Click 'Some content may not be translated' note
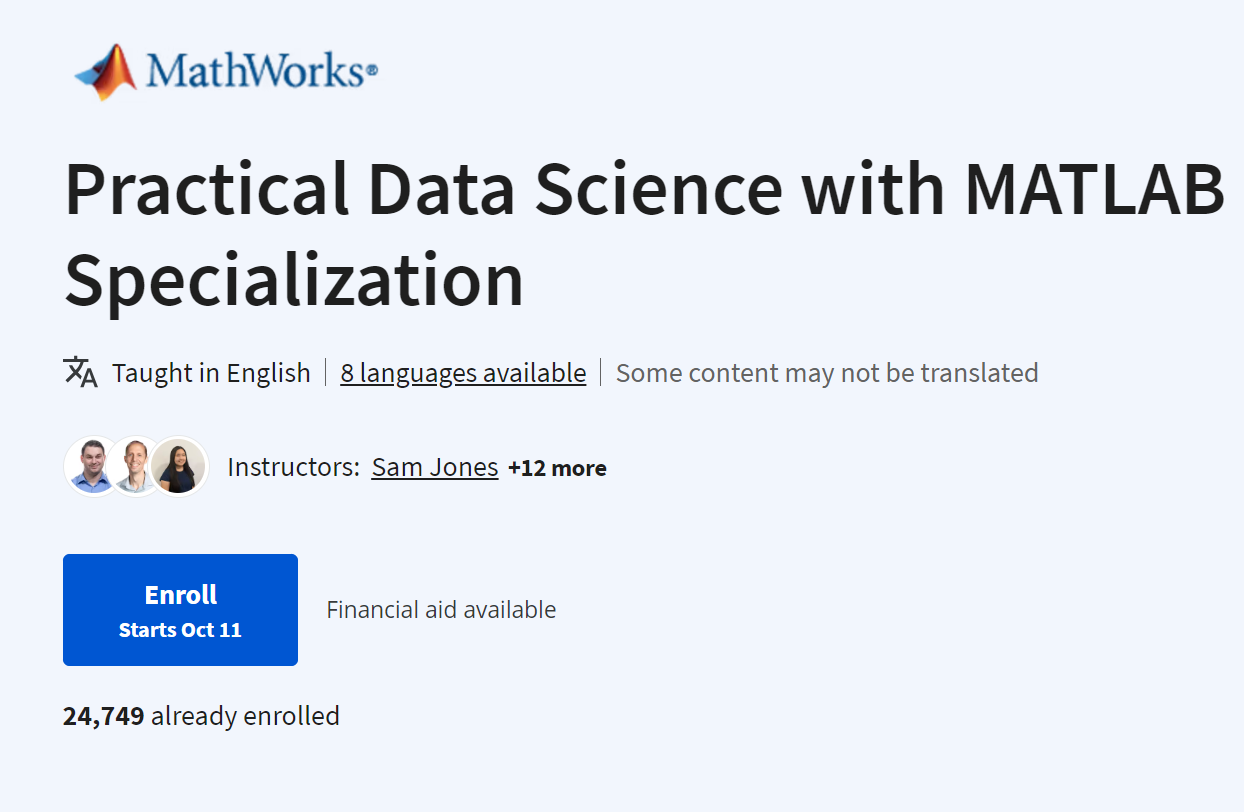The width and height of the screenshot is (1244, 812). [x=827, y=373]
